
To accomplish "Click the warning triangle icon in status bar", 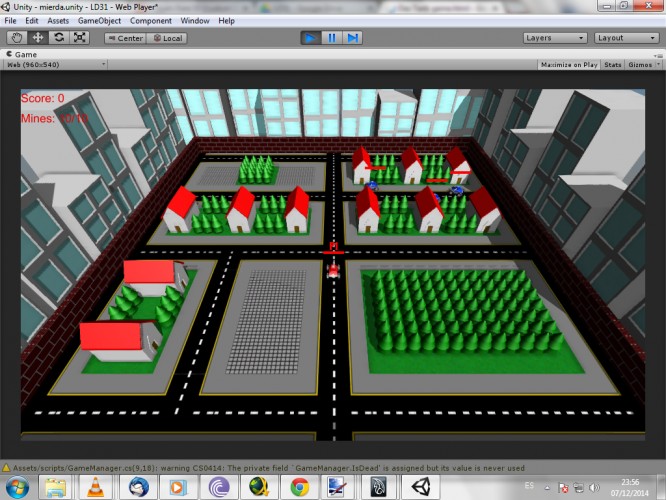I will click(6, 468).
